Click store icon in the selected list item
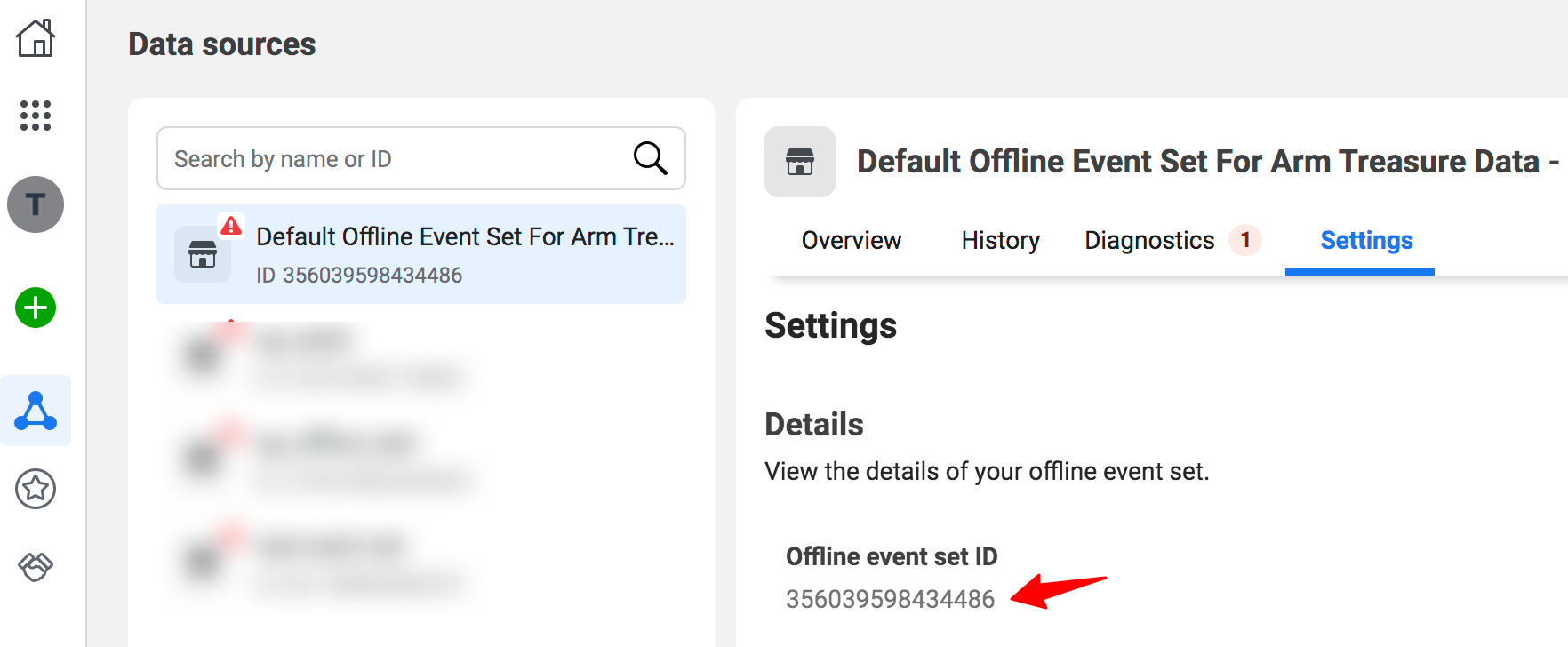The image size is (1568, 647). pyautogui.click(x=203, y=254)
